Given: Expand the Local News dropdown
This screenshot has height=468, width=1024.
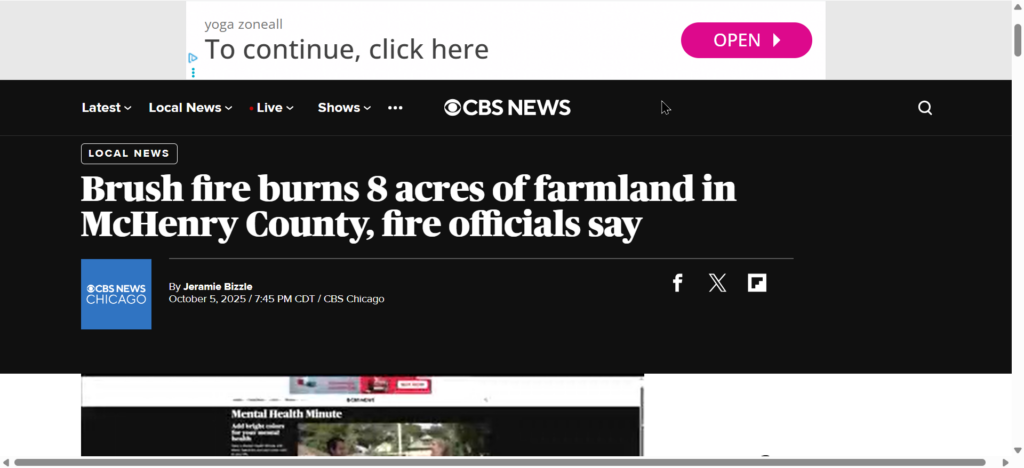Looking at the screenshot, I should click(190, 108).
